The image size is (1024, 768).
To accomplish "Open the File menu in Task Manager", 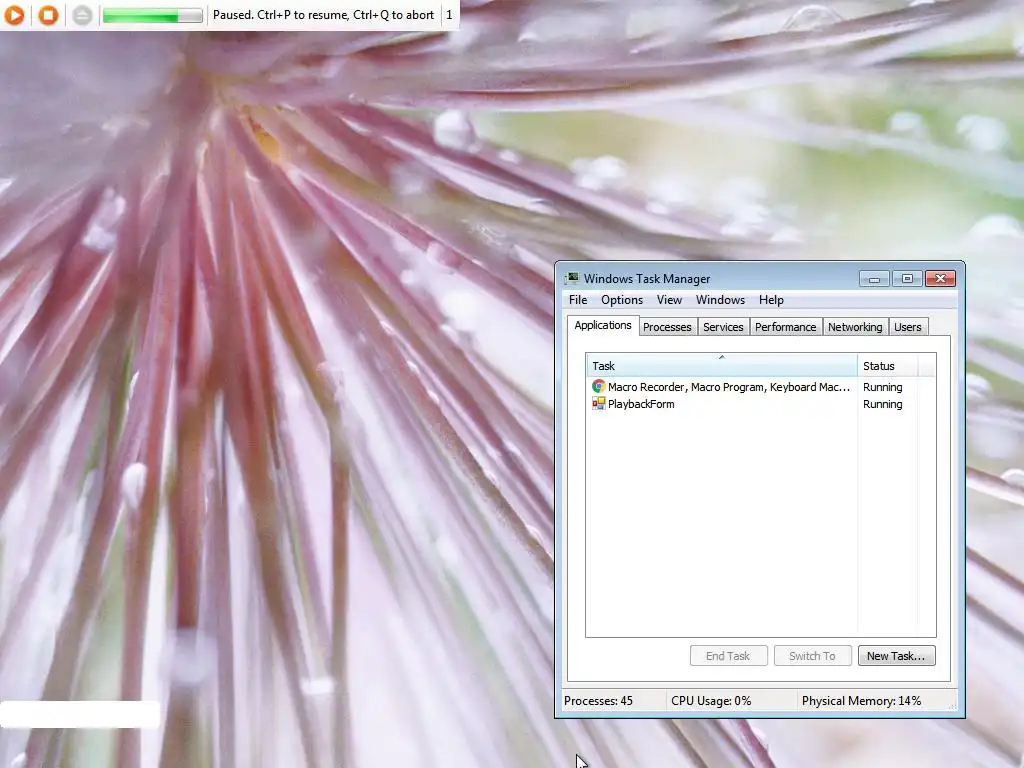I will click(x=578, y=300).
